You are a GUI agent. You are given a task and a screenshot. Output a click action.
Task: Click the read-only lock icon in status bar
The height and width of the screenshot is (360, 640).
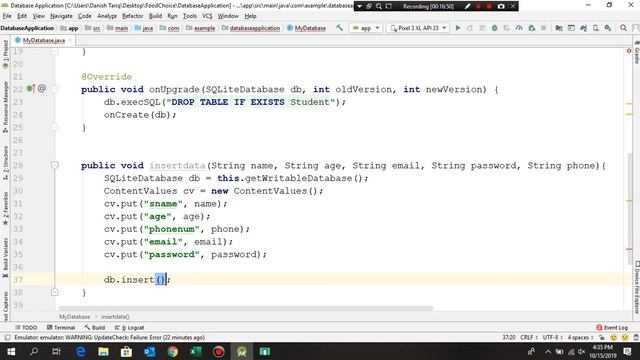click(601, 338)
